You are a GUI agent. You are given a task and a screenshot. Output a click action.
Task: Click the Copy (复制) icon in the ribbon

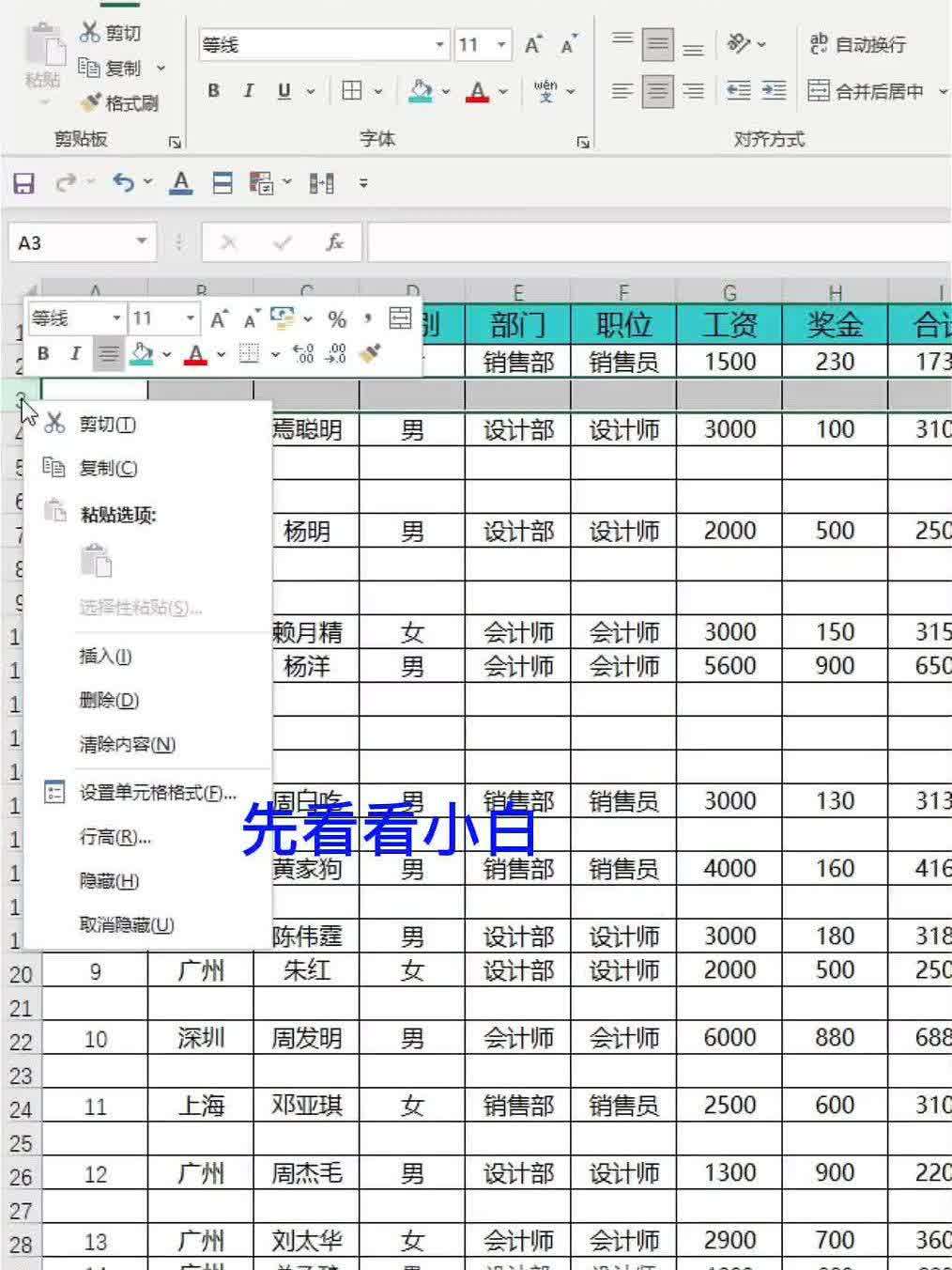pos(91,69)
